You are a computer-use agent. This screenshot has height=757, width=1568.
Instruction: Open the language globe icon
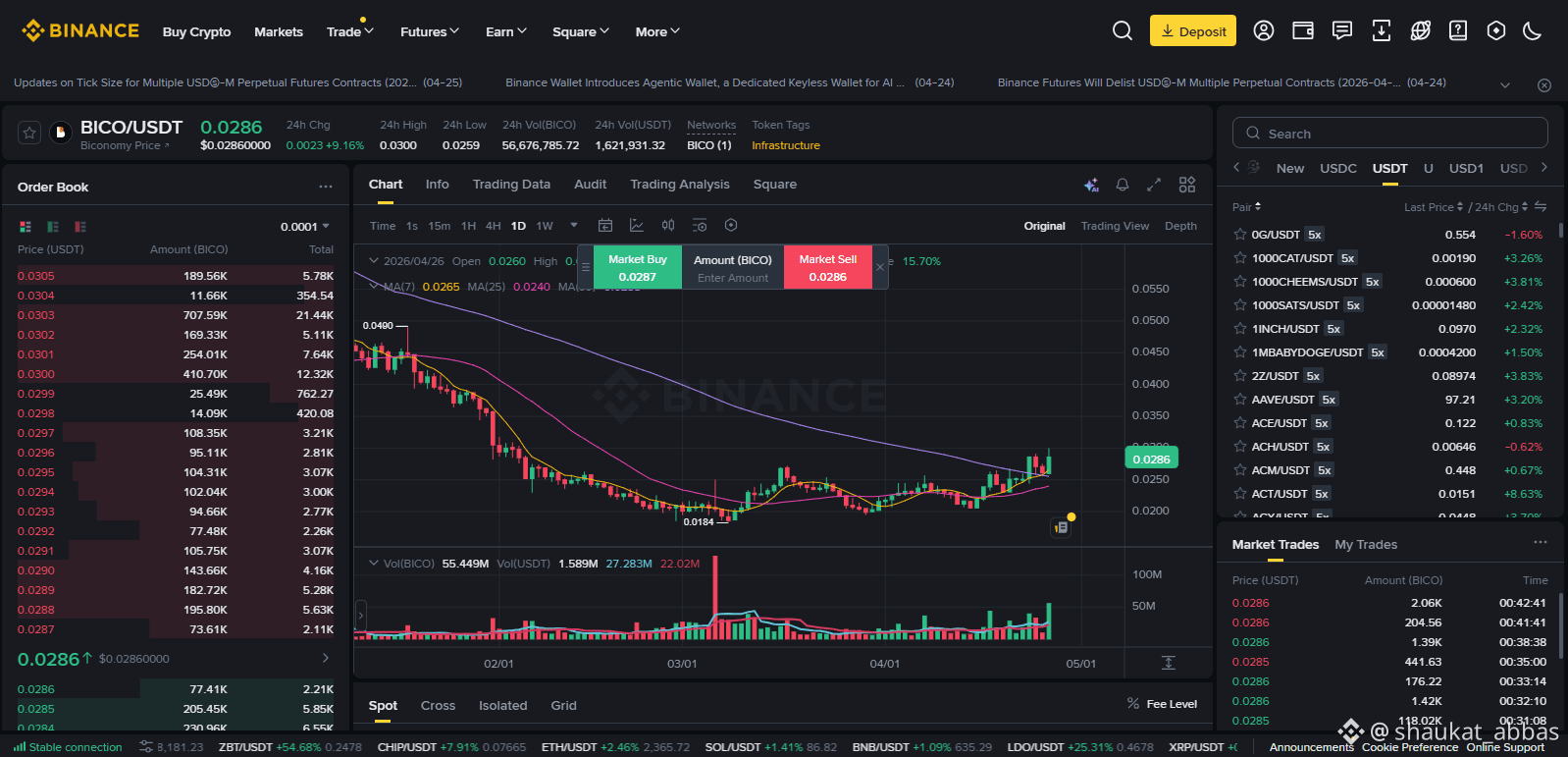(x=1420, y=30)
